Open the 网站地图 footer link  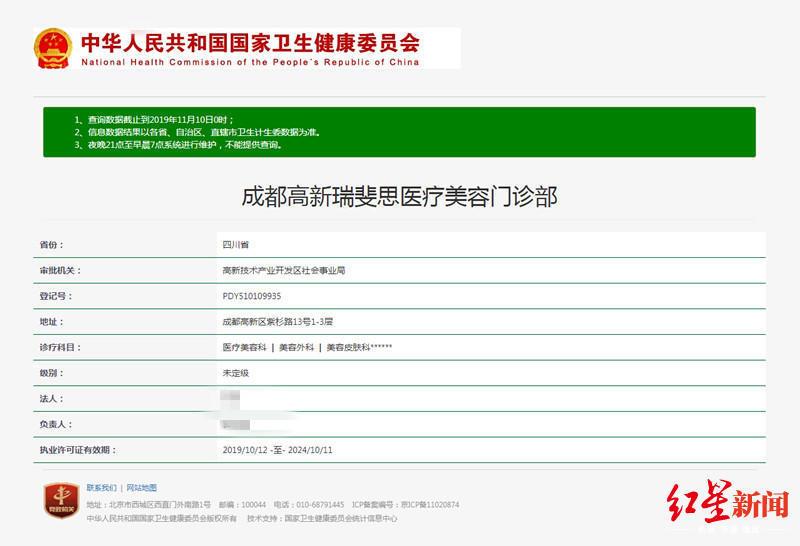tap(141, 488)
